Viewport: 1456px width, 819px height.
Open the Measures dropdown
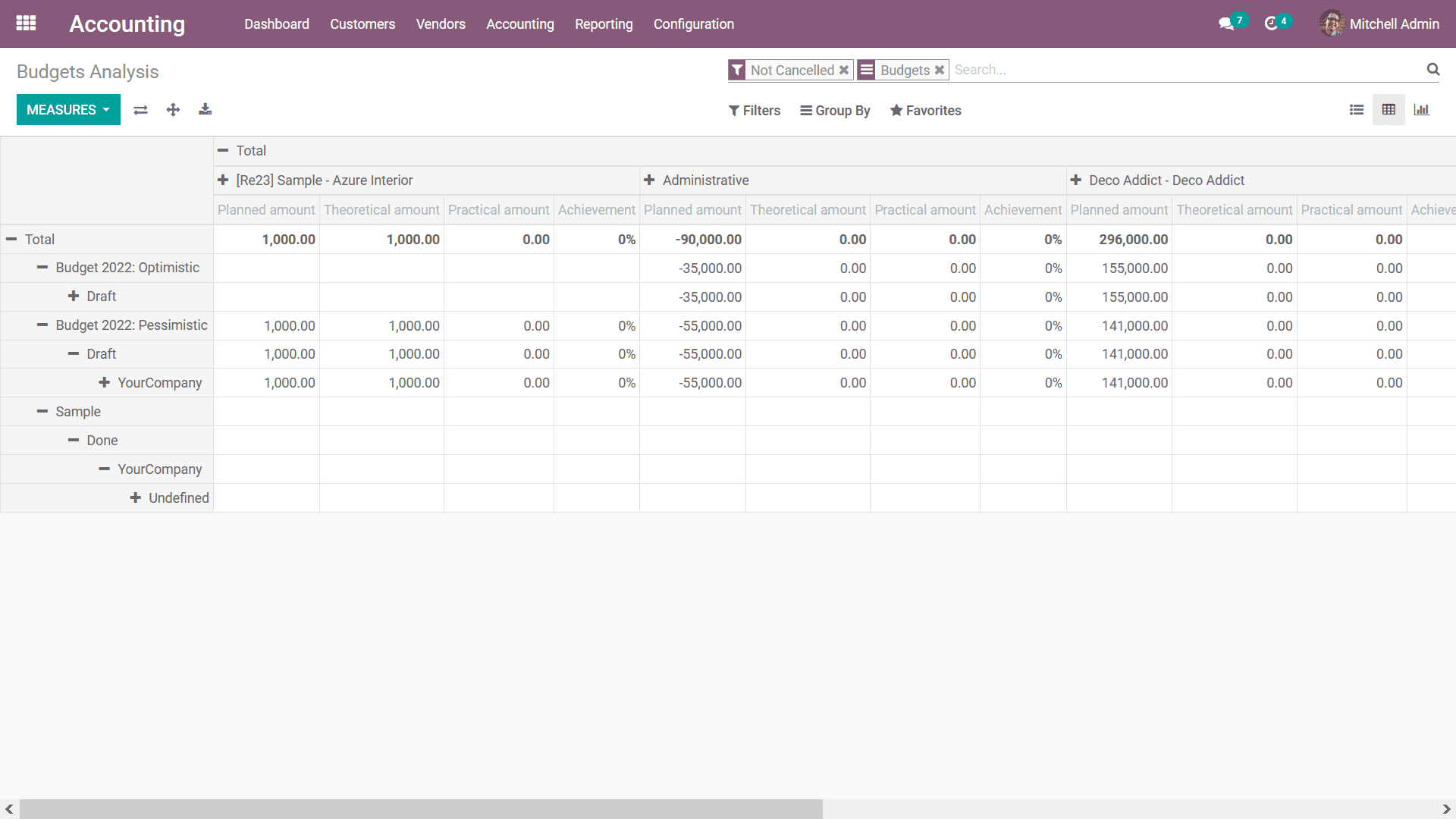pos(68,110)
